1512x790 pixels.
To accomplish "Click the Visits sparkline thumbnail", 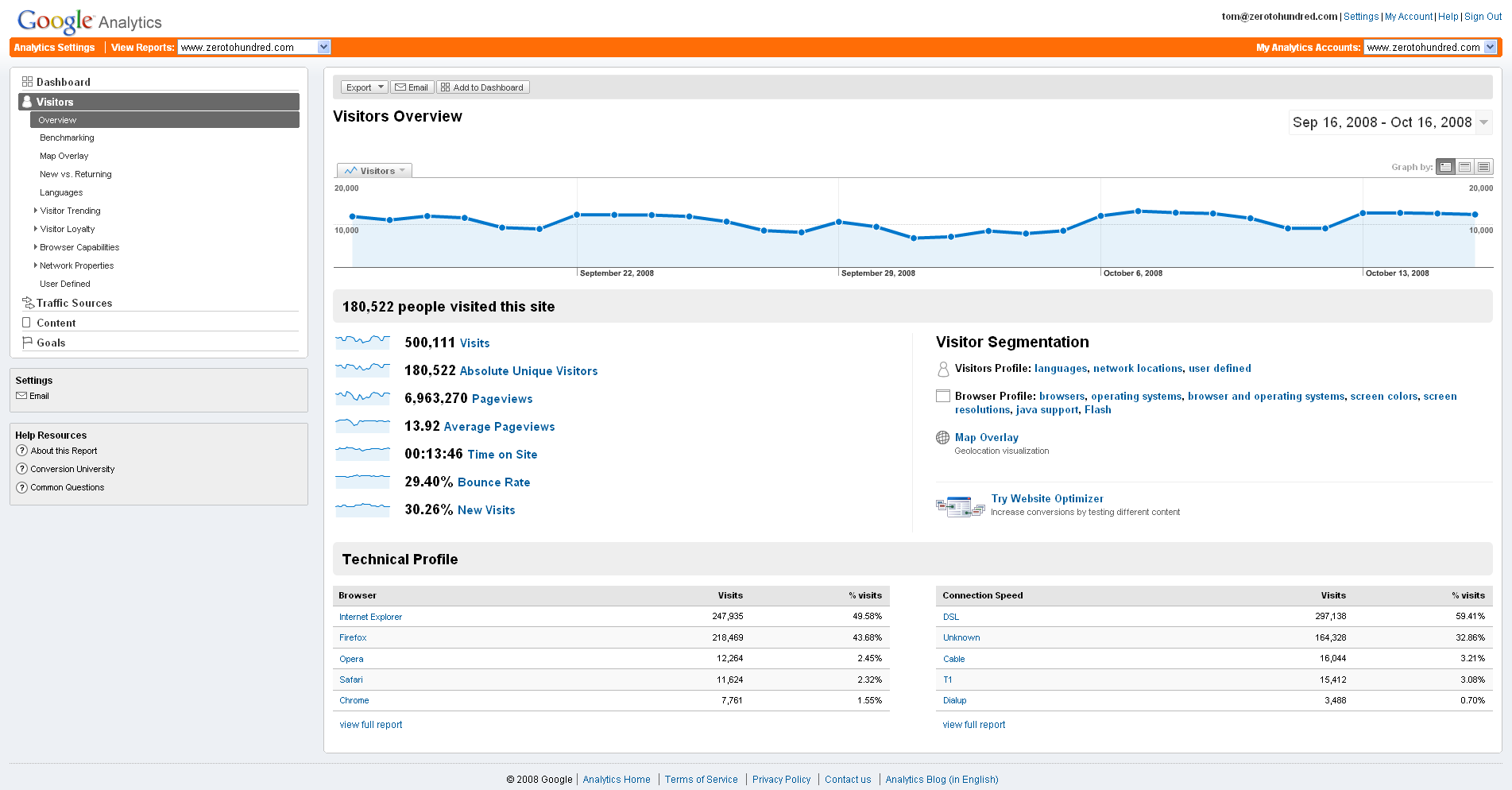I will coord(362,343).
